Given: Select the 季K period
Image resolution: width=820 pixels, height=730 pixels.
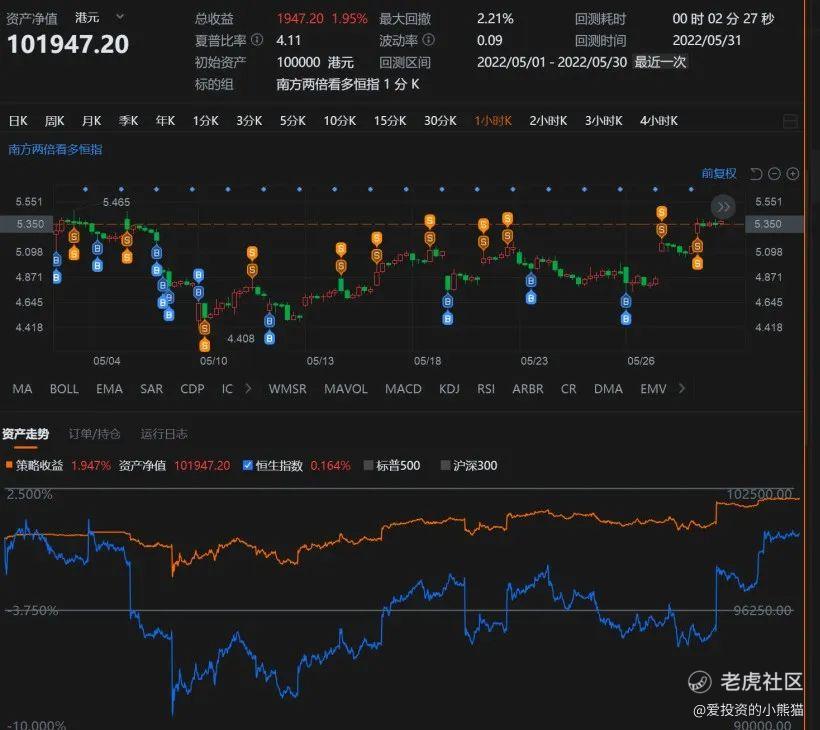Looking at the screenshot, I should (x=128, y=121).
